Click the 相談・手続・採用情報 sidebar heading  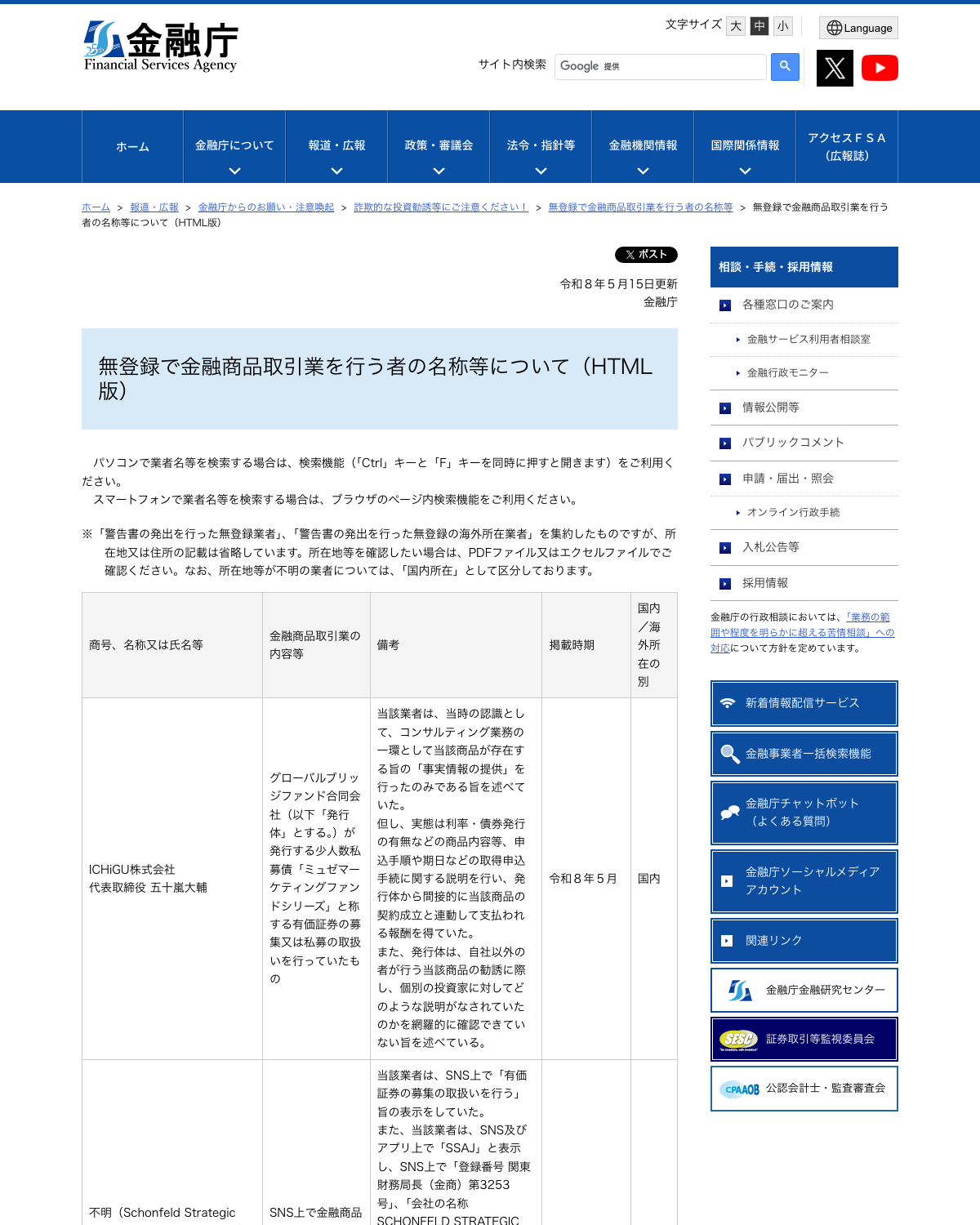coord(804,267)
